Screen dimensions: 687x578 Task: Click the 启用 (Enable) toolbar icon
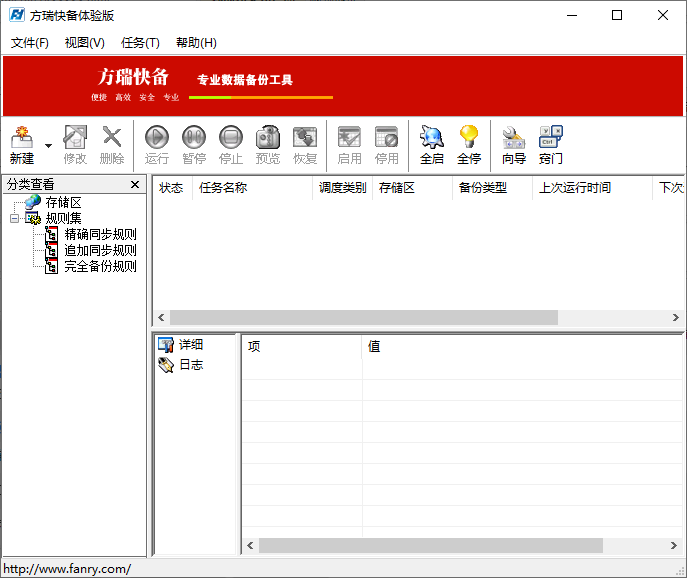pyautogui.click(x=350, y=145)
